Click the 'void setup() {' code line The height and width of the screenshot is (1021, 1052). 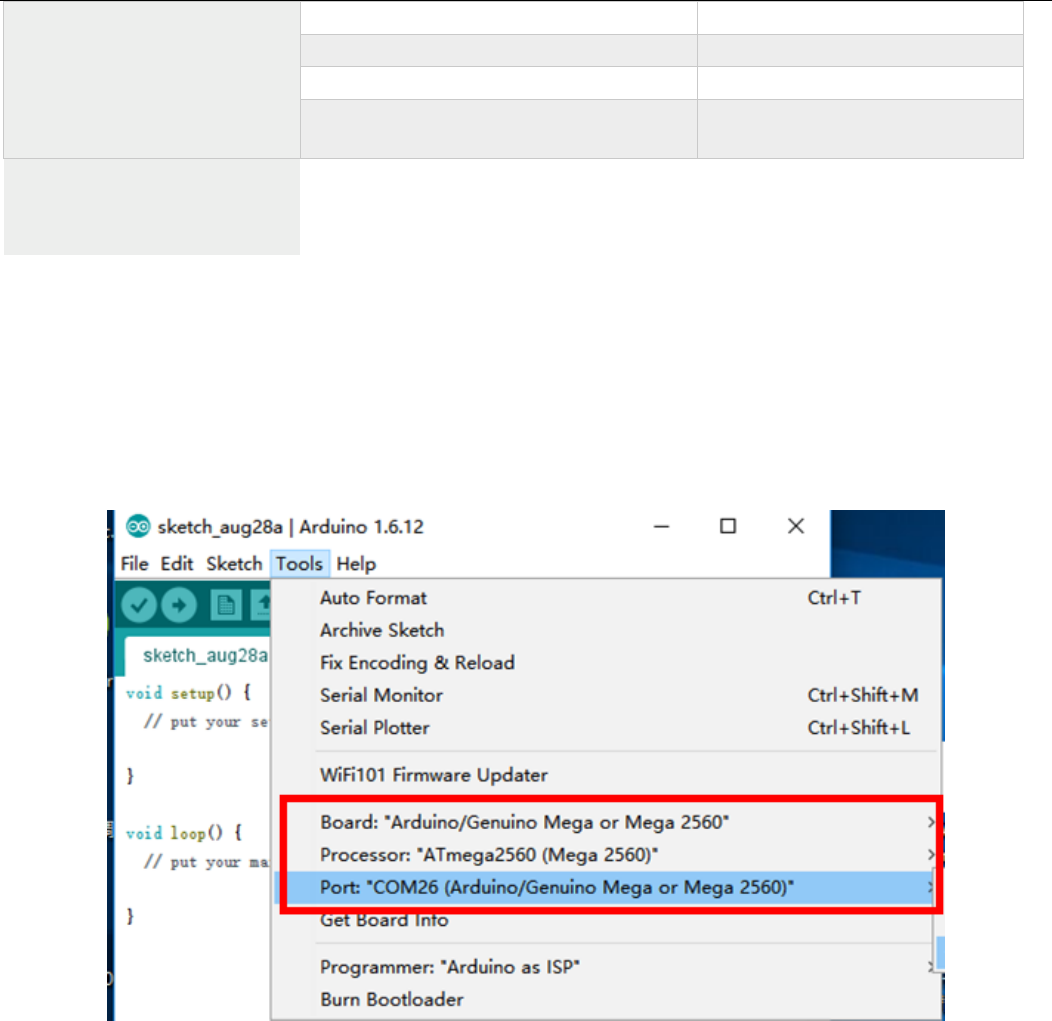coord(189,693)
